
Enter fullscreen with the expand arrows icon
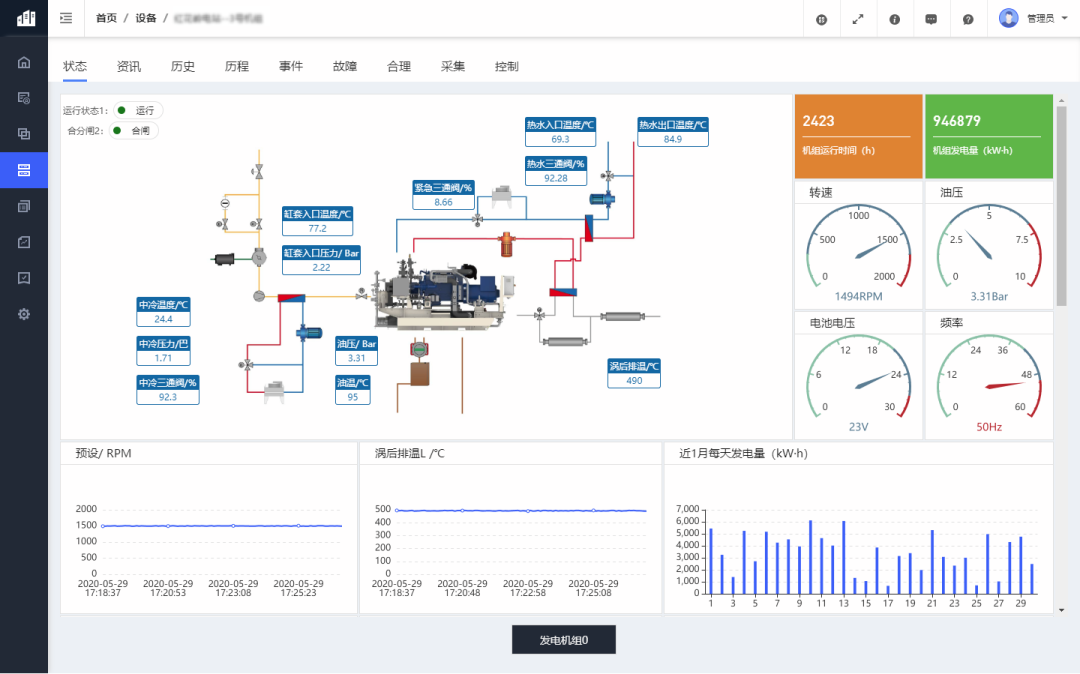[x=857, y=19]
